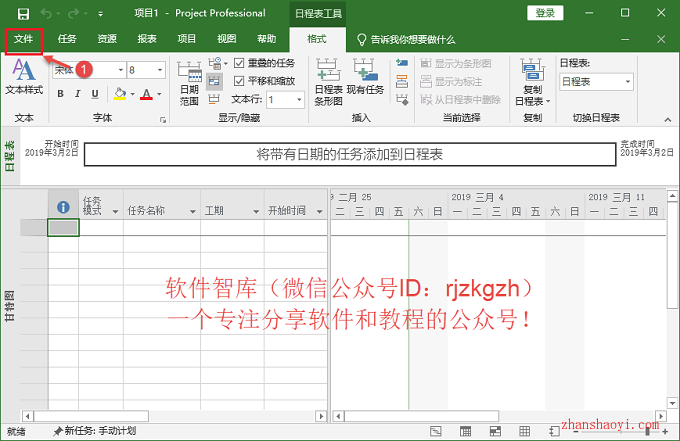
Task: Switch to task usage view in status bar
Action: (465, 431)
